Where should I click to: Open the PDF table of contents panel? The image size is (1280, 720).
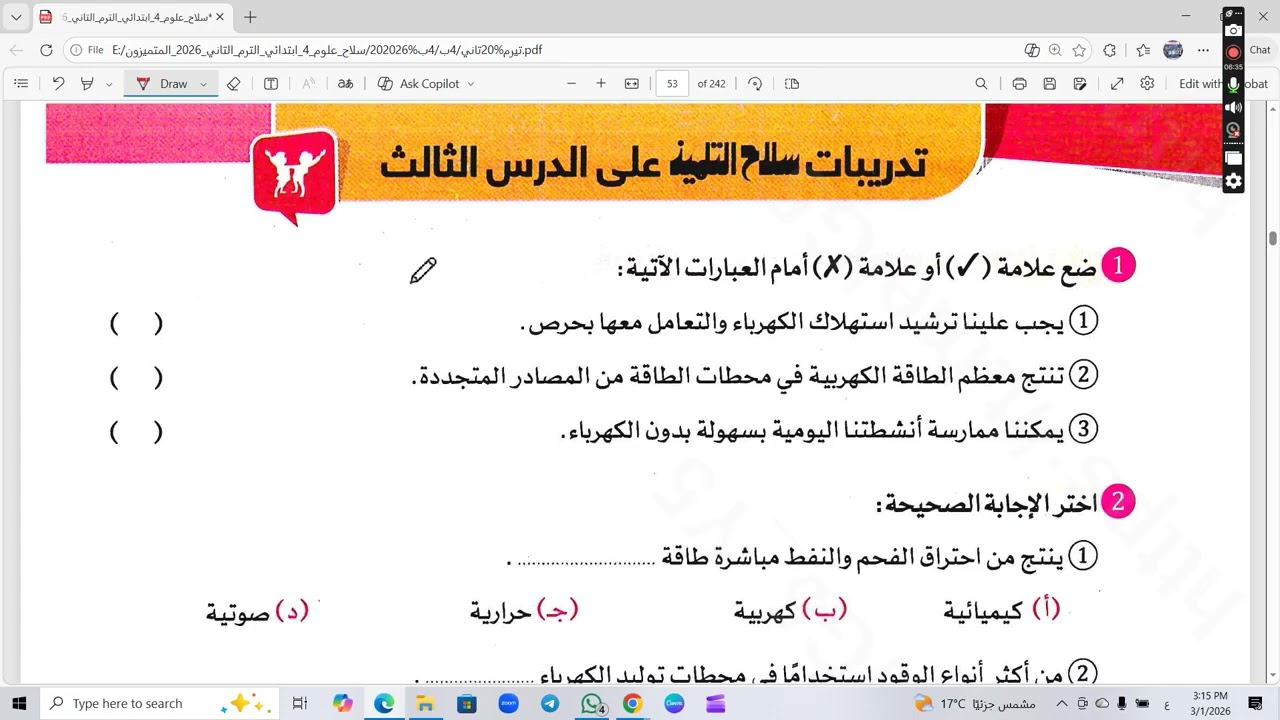pos(21,84)
